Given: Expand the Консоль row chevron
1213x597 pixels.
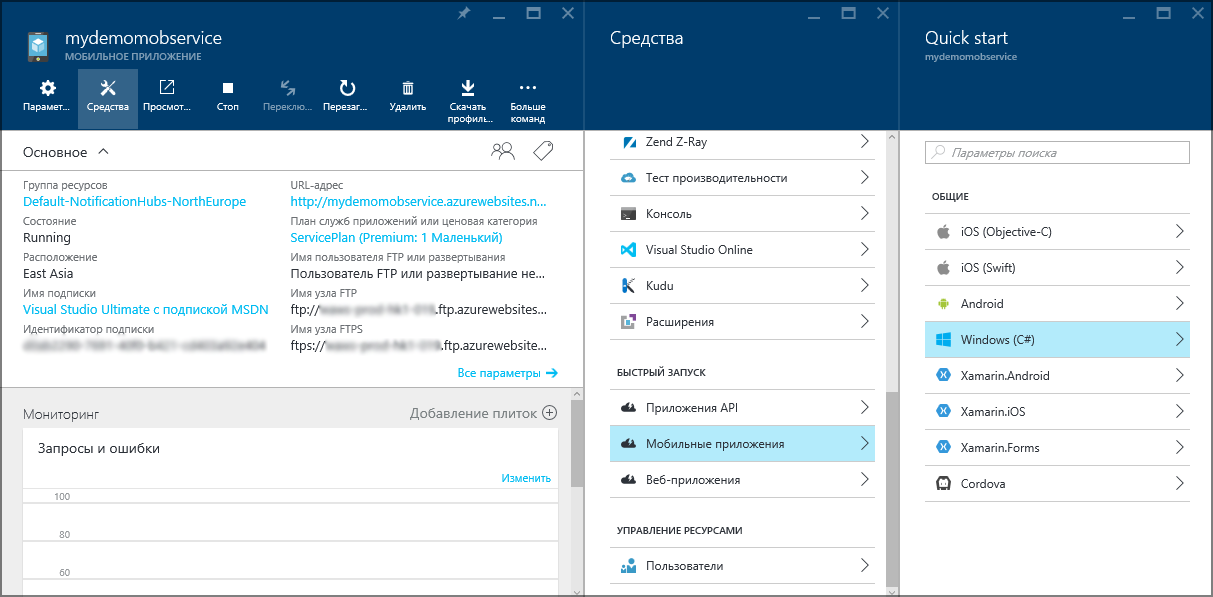Looking at the screenshot, I should pyautogui.click(x=864, y=214).
